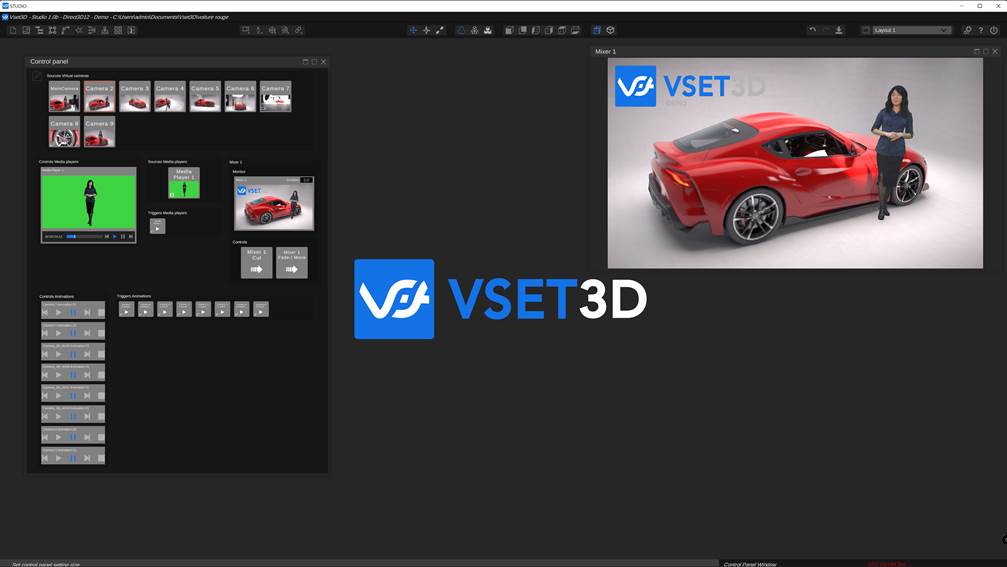Select the Camera 3 thumbnail
This screenshot has height=567, width=1007.
[135, 96]
